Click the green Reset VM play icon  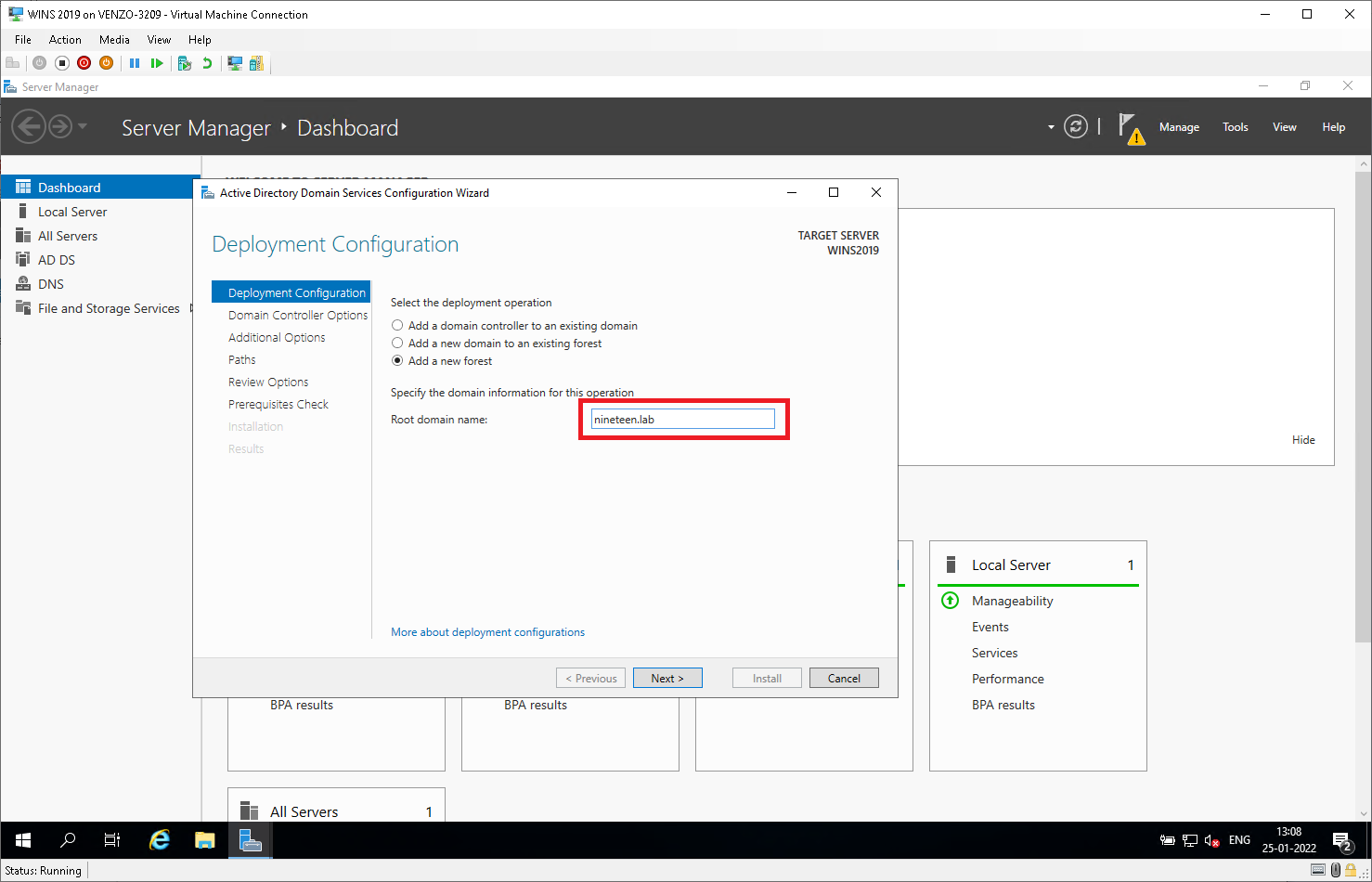(157, 63)
